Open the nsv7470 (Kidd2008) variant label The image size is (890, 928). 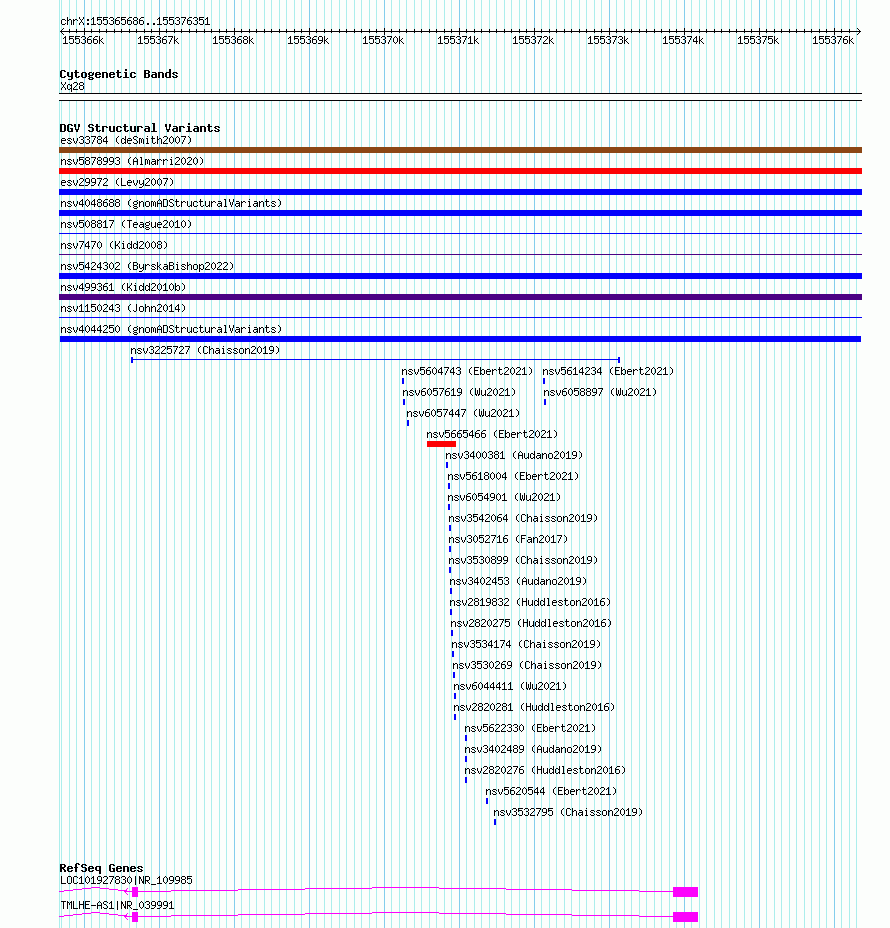[x=114, y=245]
